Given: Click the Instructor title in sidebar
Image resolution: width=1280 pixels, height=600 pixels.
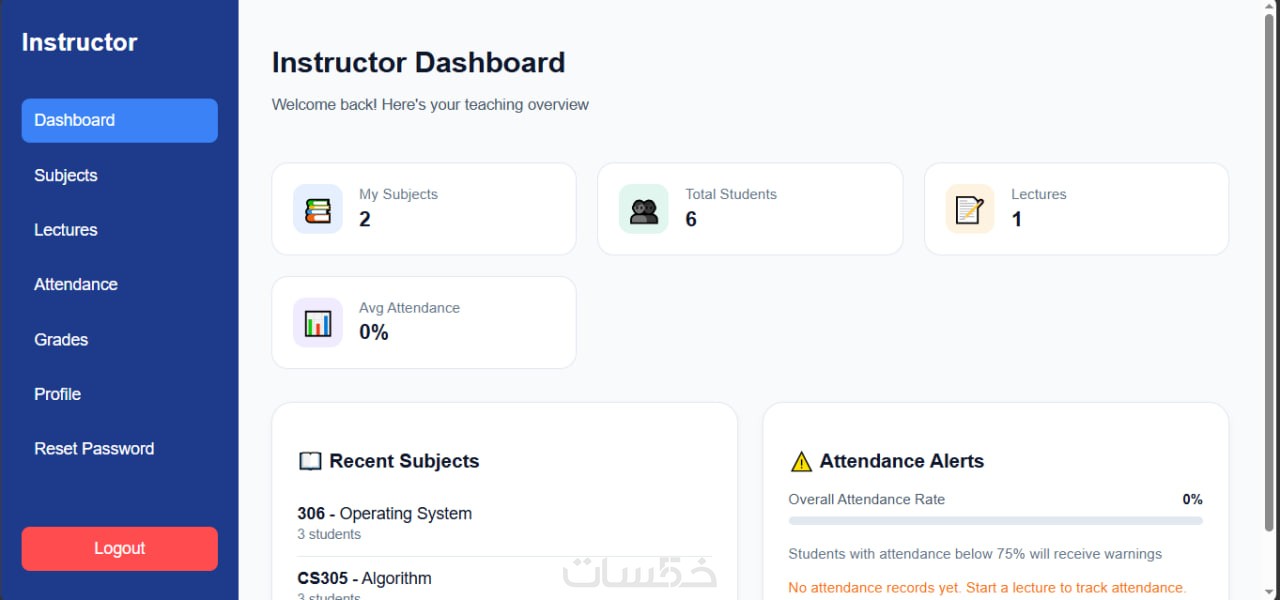Looking at the screenshot, I should [80, 42].
